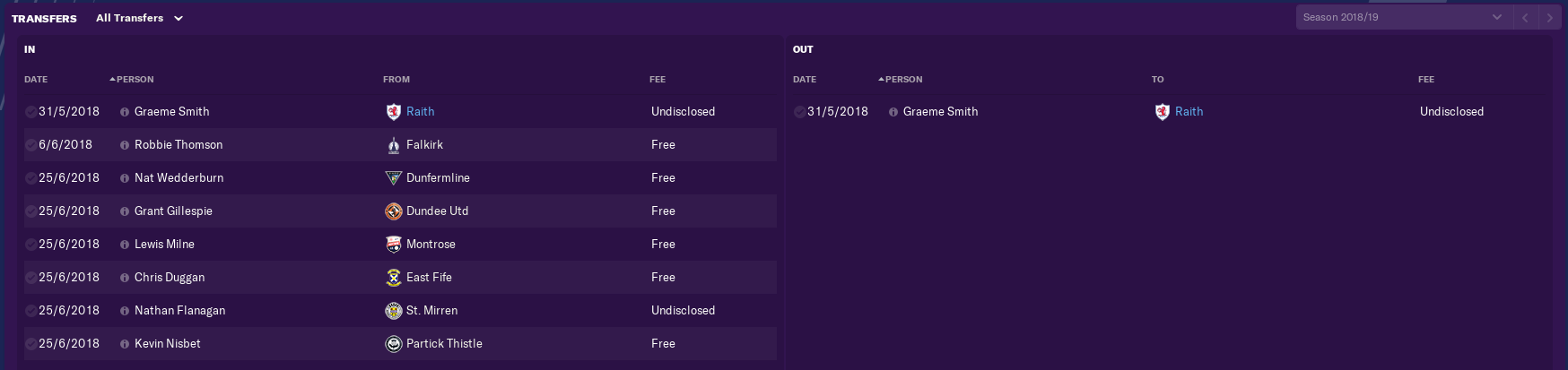Screen dimensions: 1568x370
Task: Click the Dundee Utd club badge
Action: pyautogui.click(x=393, y=211)
